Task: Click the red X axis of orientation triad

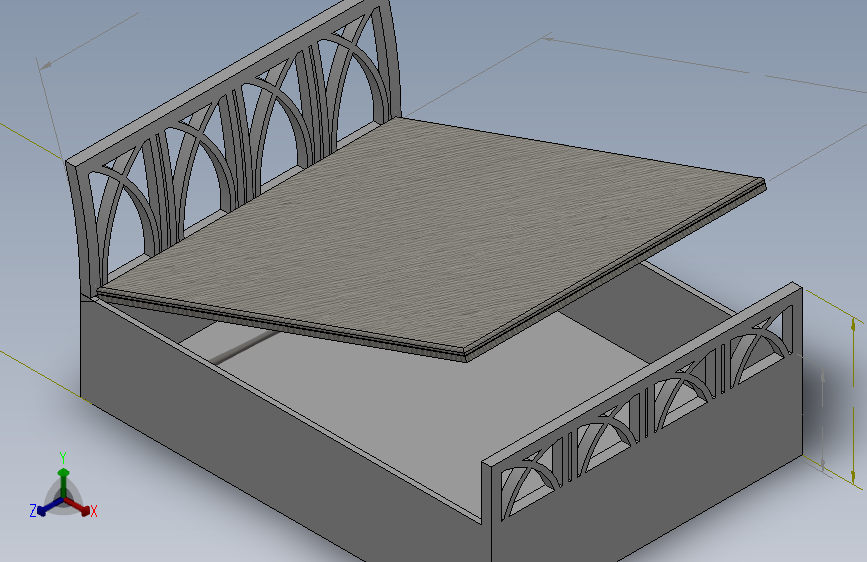Action: 79,506
